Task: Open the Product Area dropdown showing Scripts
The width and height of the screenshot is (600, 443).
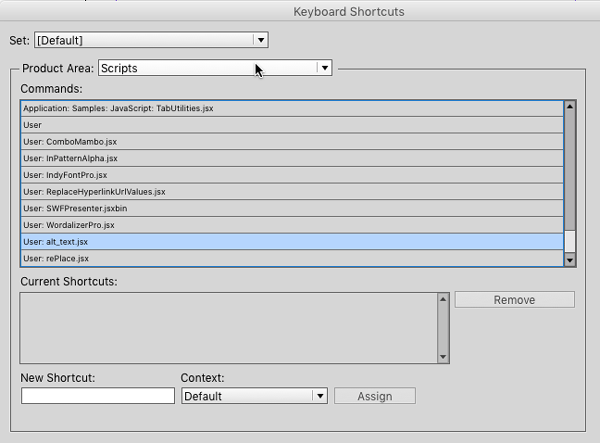Action: point(215,68)
